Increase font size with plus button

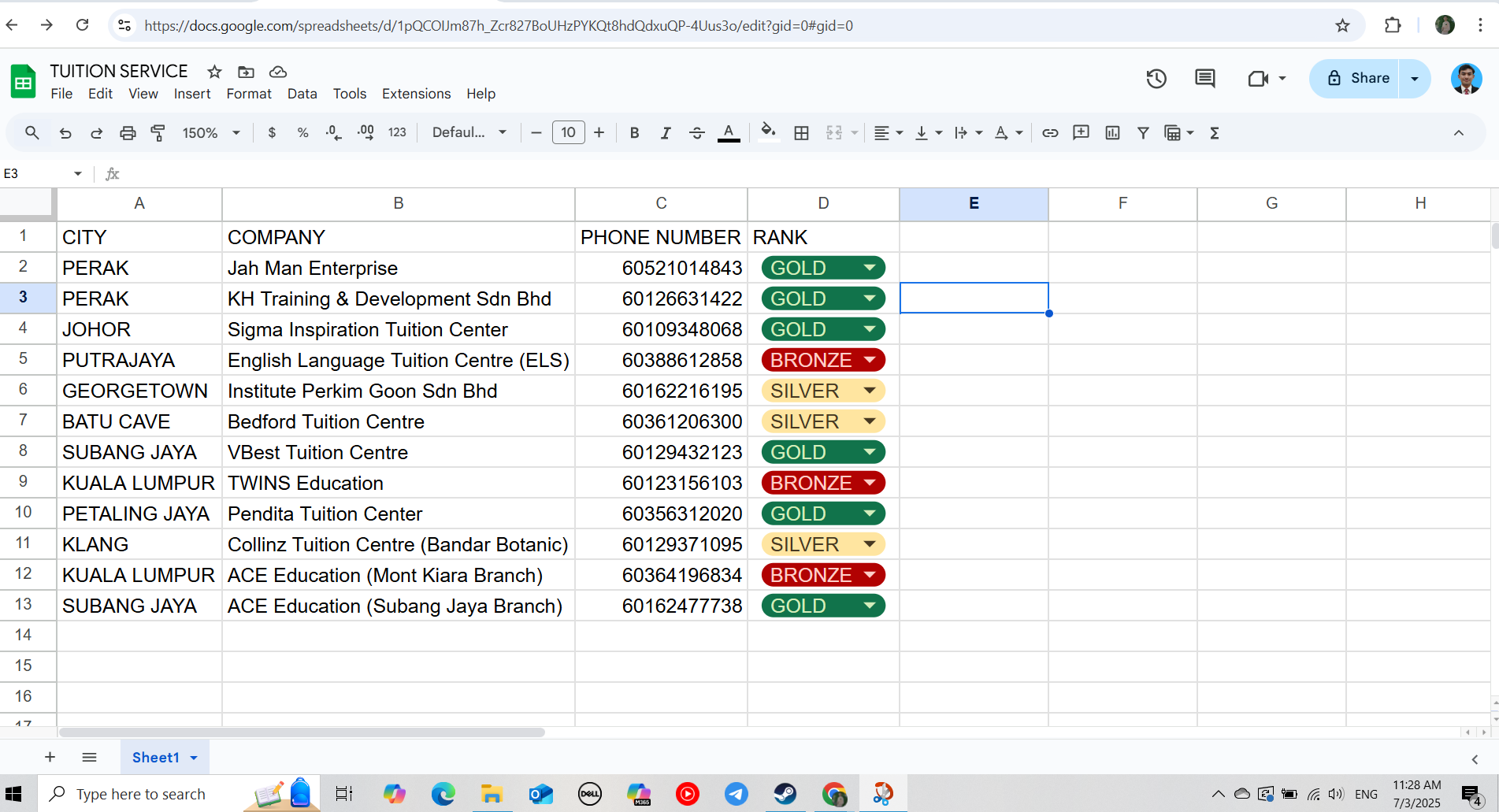599,133
